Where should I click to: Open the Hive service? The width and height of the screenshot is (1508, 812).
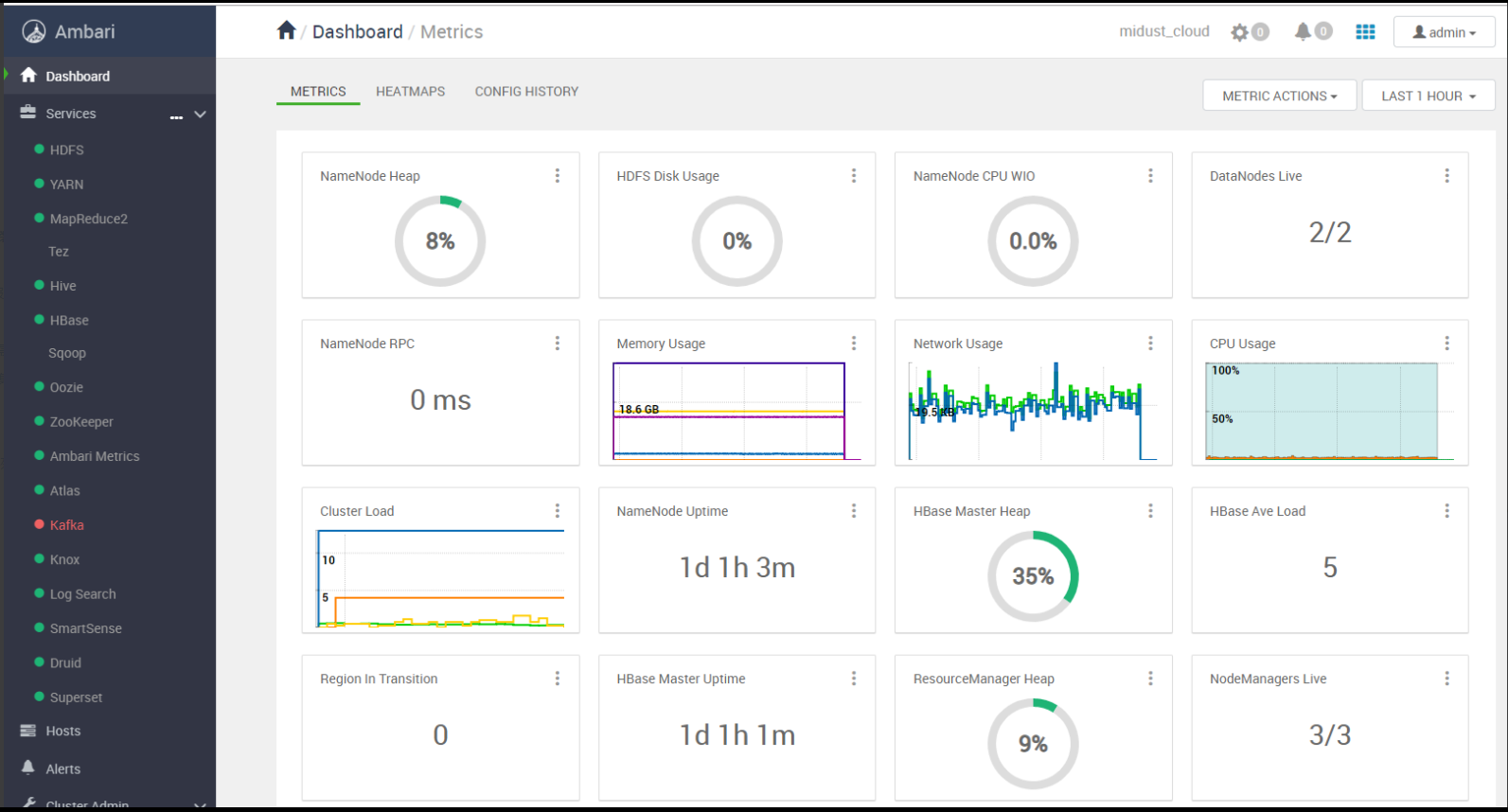[63, 286]
